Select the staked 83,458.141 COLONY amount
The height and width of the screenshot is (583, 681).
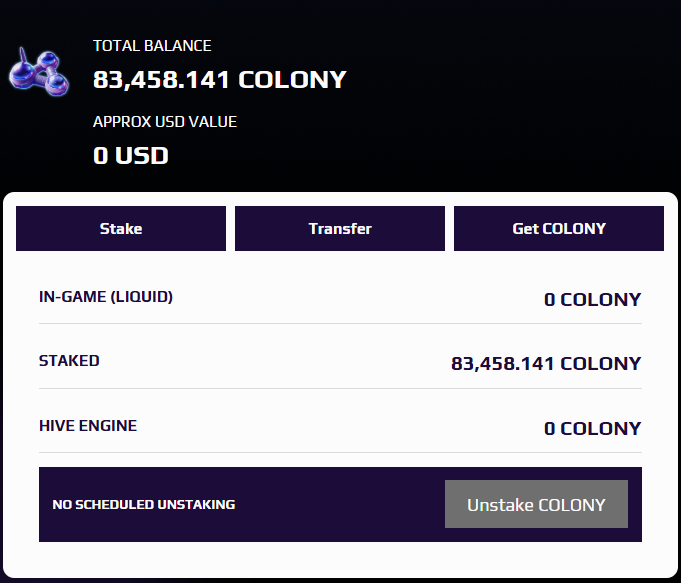546,364
